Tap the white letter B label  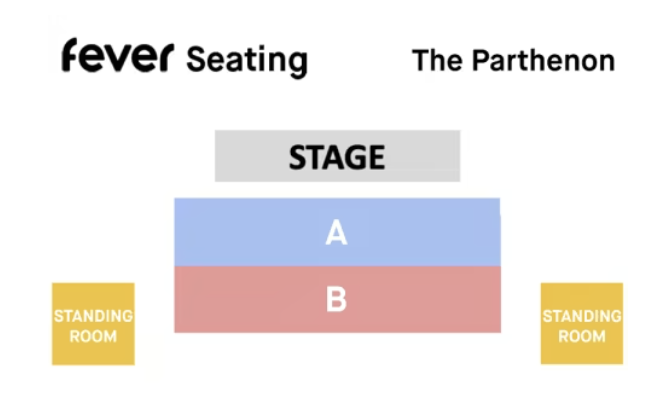(336, 299)
